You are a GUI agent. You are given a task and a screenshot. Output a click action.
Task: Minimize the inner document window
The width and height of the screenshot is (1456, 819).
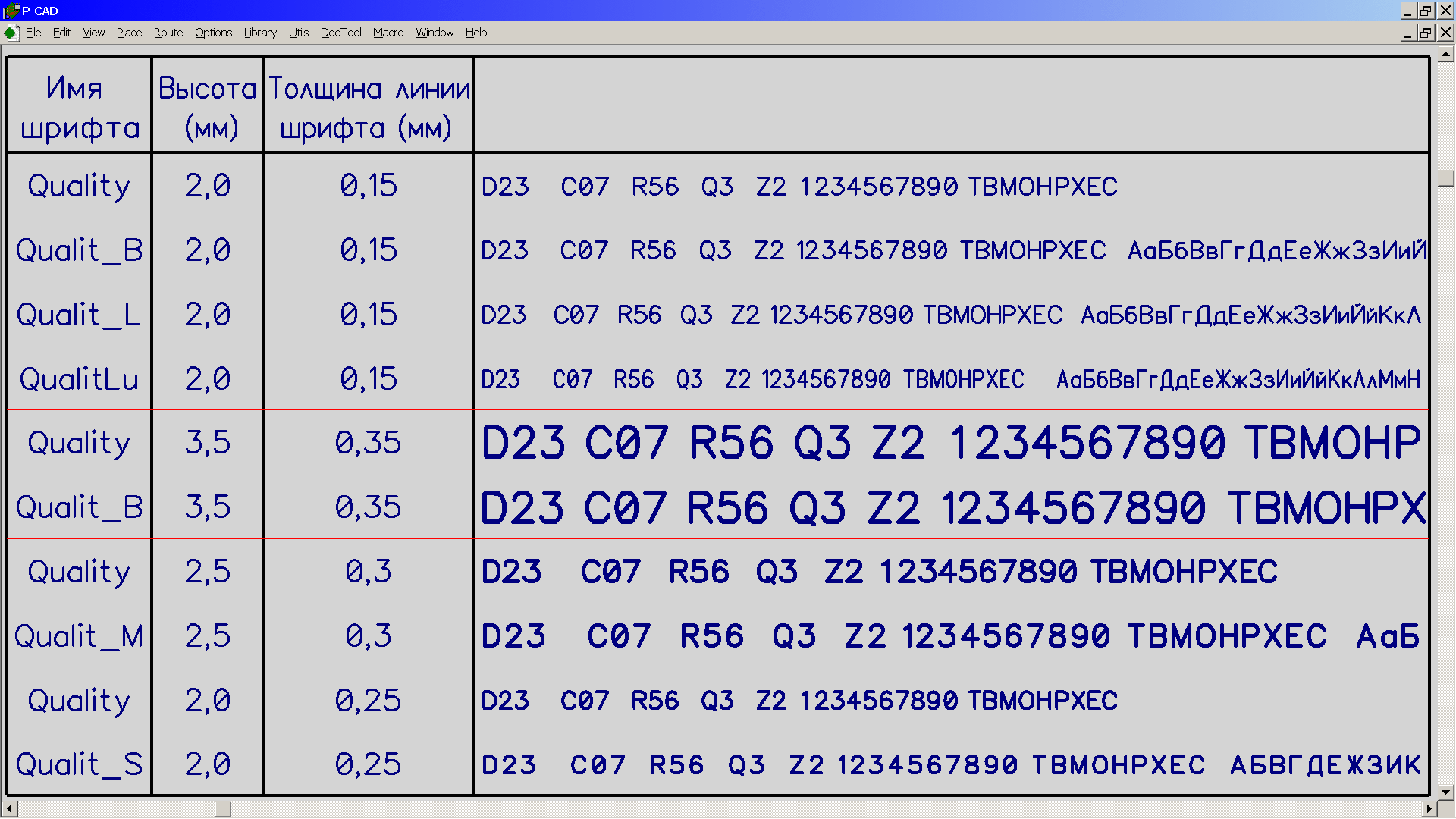(x=1407, y=33)
